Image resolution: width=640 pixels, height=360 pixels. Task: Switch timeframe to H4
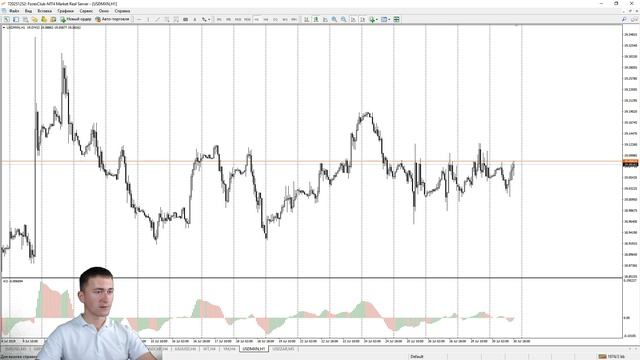[266, 19]
